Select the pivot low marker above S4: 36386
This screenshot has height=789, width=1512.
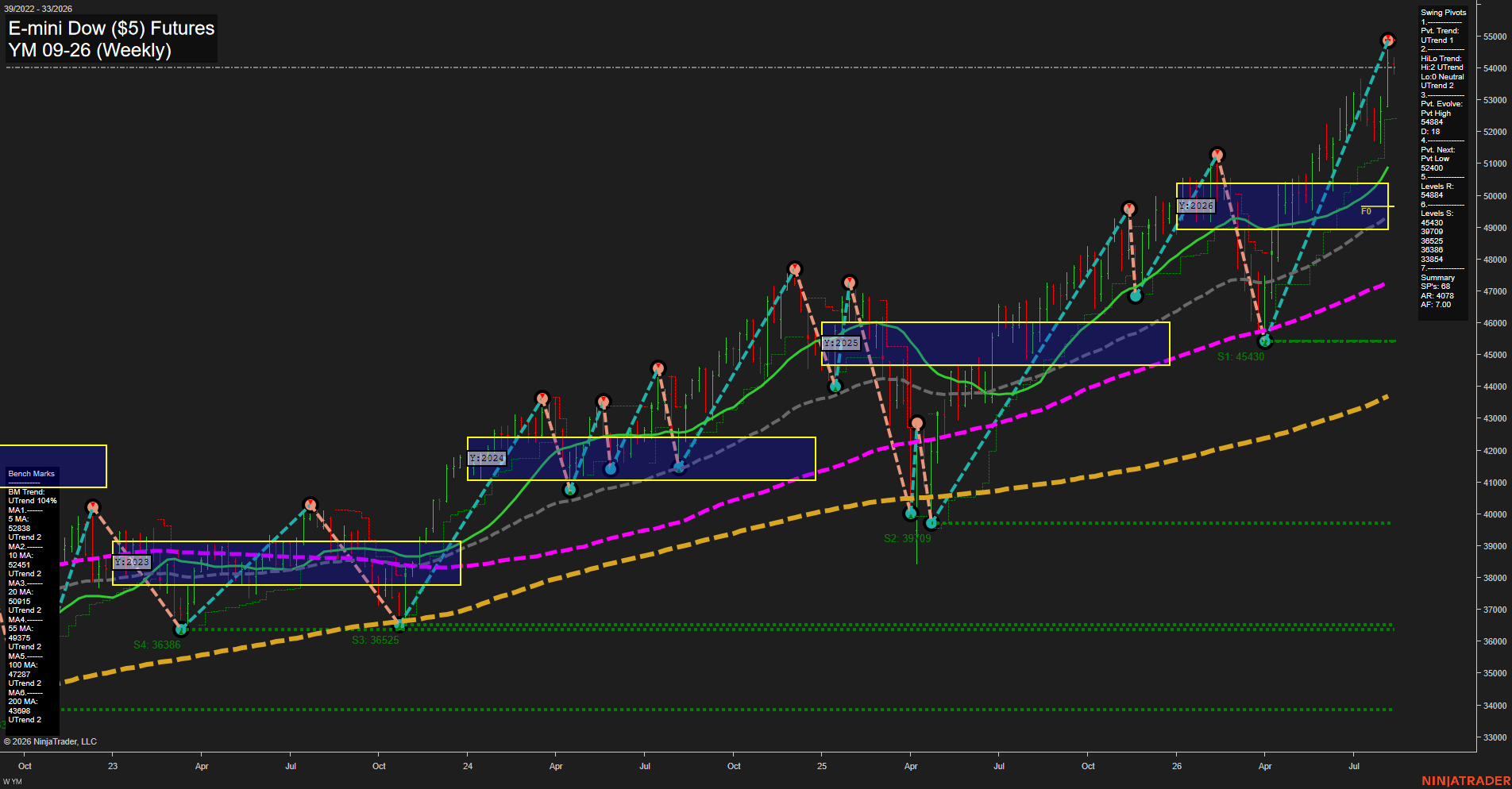181,629
